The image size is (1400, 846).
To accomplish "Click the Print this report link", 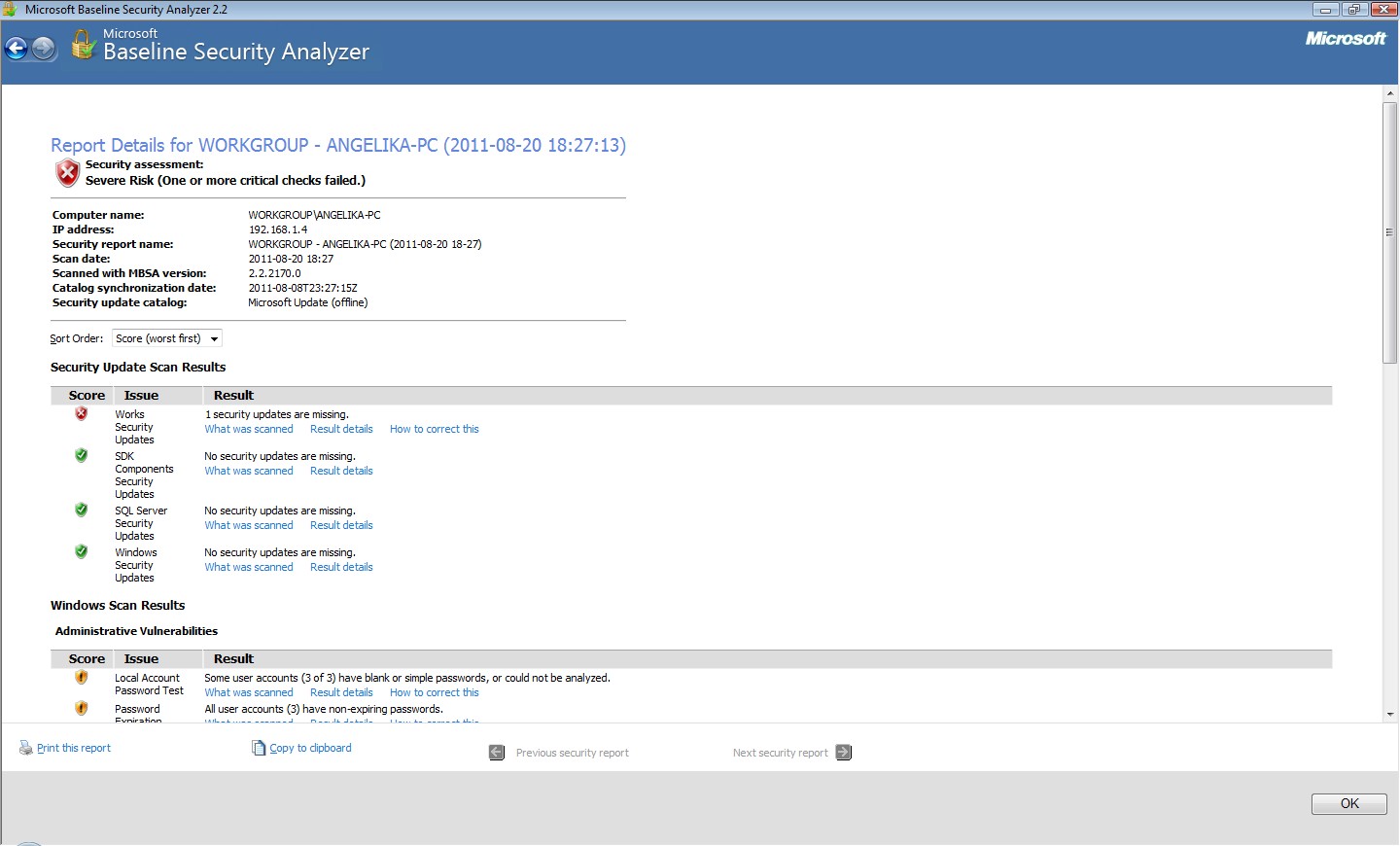I will (74, 748).
